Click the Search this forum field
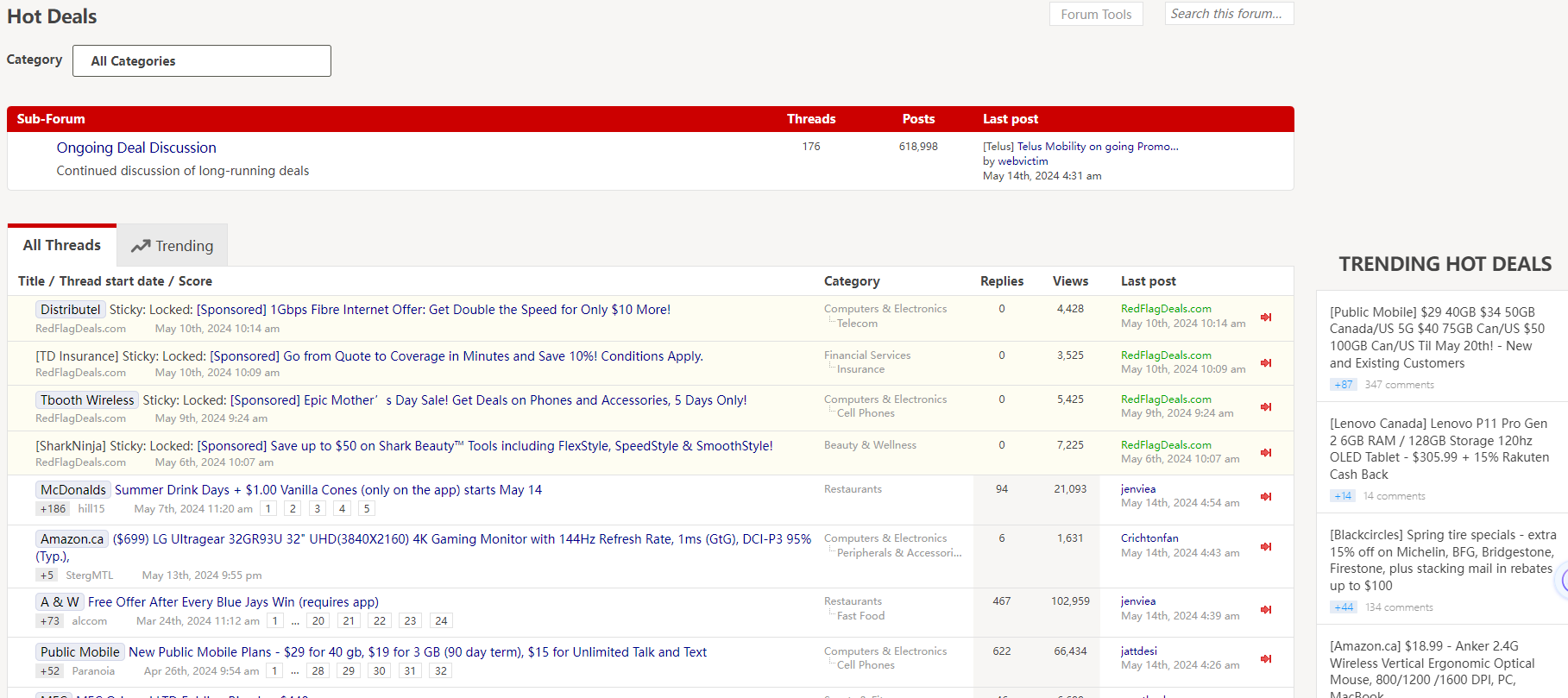Viewport: 1568px width, 698px height. coord(1229,14)
